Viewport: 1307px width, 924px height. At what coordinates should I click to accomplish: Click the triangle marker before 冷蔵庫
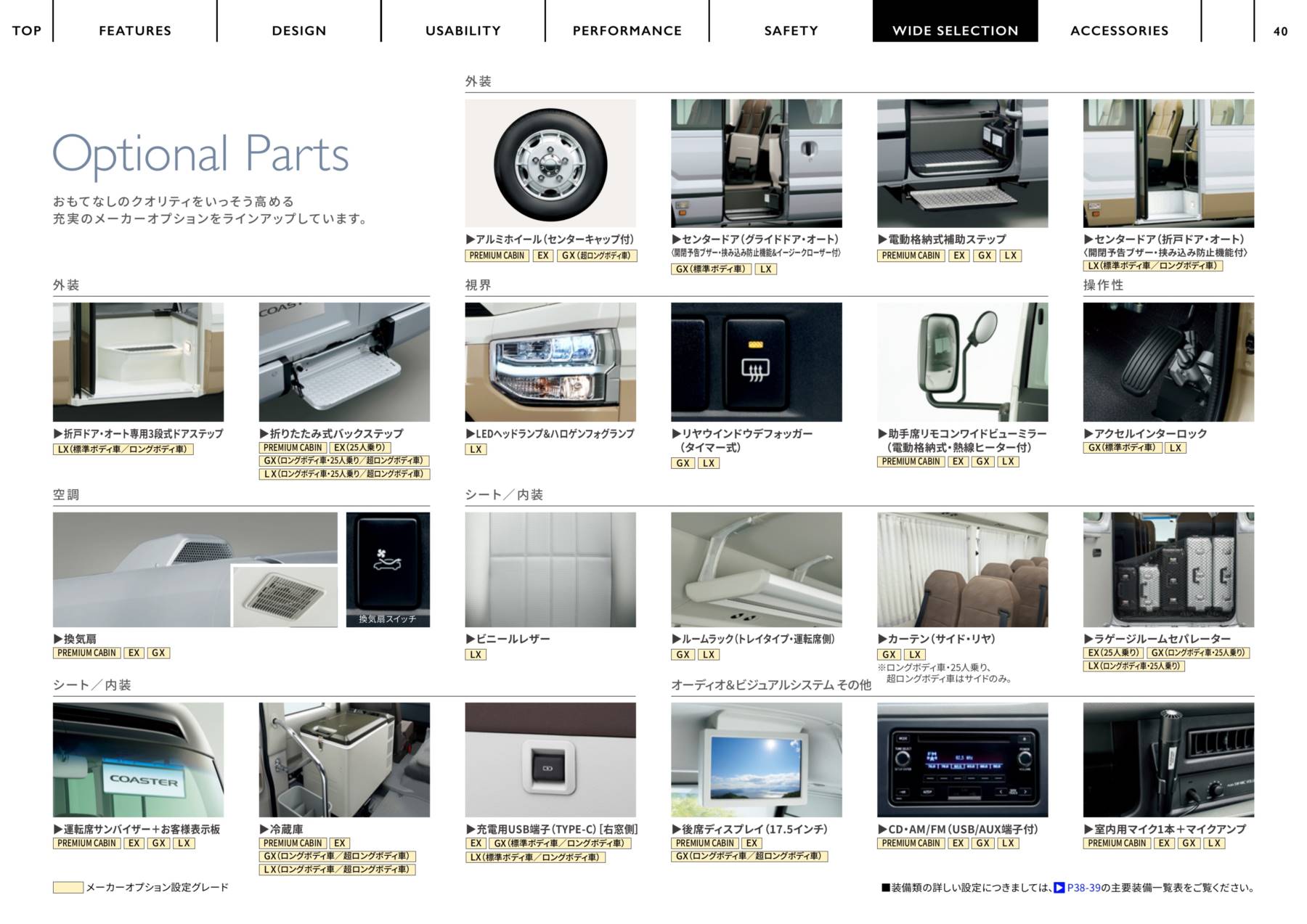pyautogui.click(x=264, y=829)
